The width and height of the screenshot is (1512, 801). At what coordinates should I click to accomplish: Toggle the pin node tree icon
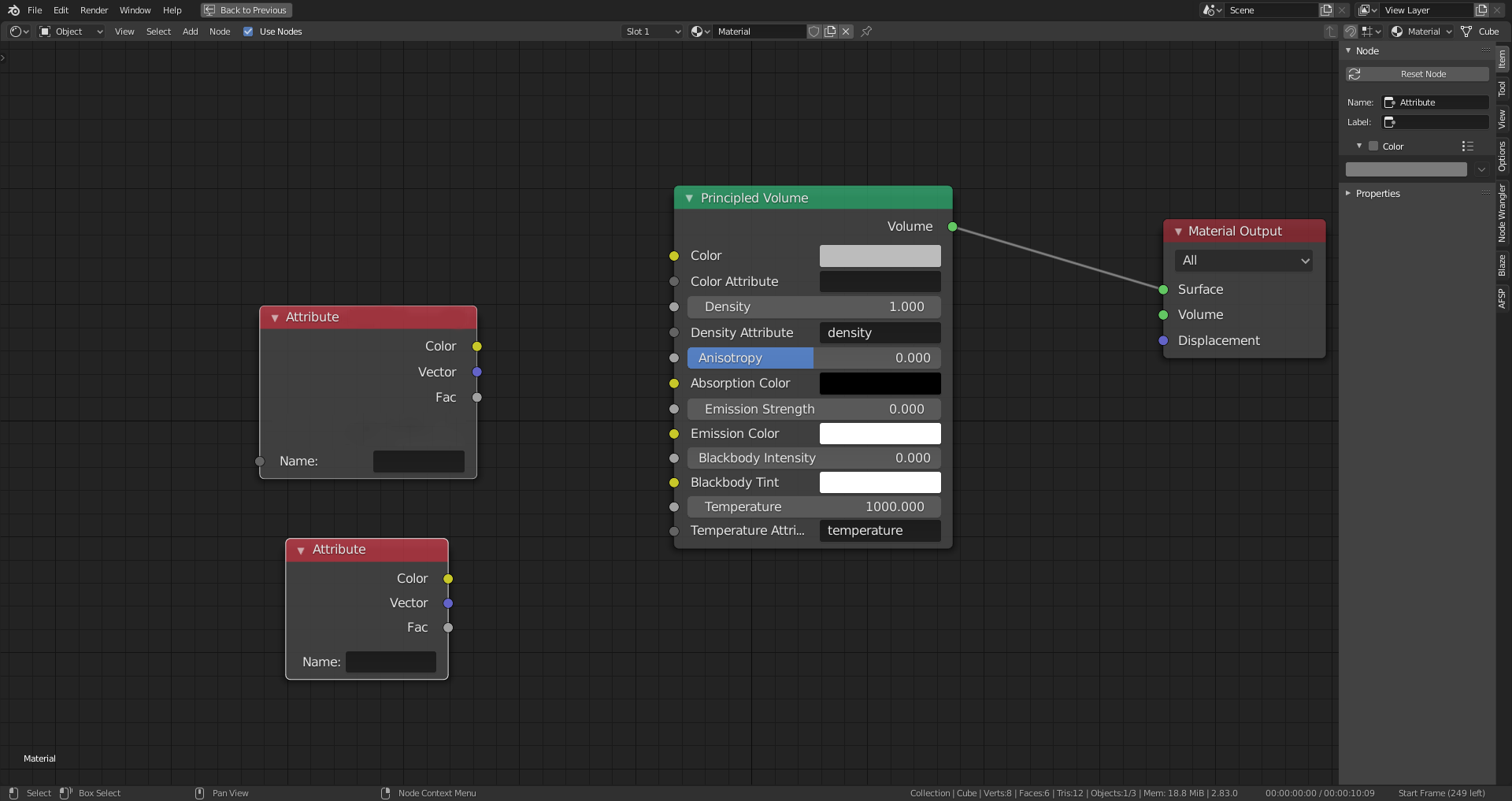tap(866, 32)
